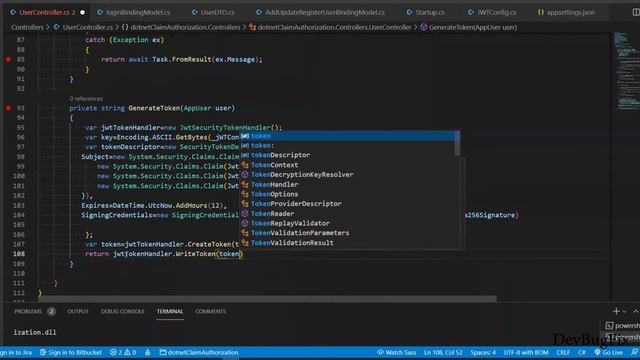Select the TokenReader suggestion
The height and width of the screenshot is (360, 640).
coord(349,213)
